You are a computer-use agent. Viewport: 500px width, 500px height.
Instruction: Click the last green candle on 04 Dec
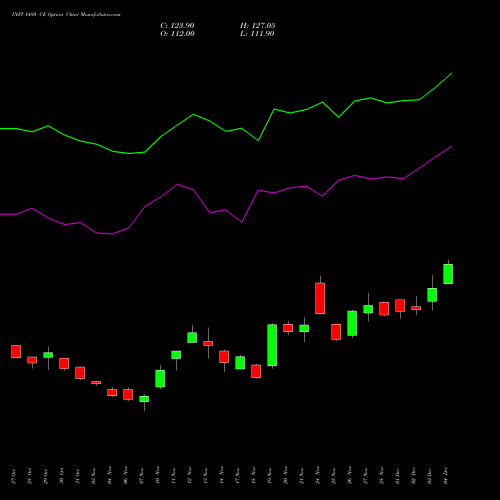tap(448, 274)
